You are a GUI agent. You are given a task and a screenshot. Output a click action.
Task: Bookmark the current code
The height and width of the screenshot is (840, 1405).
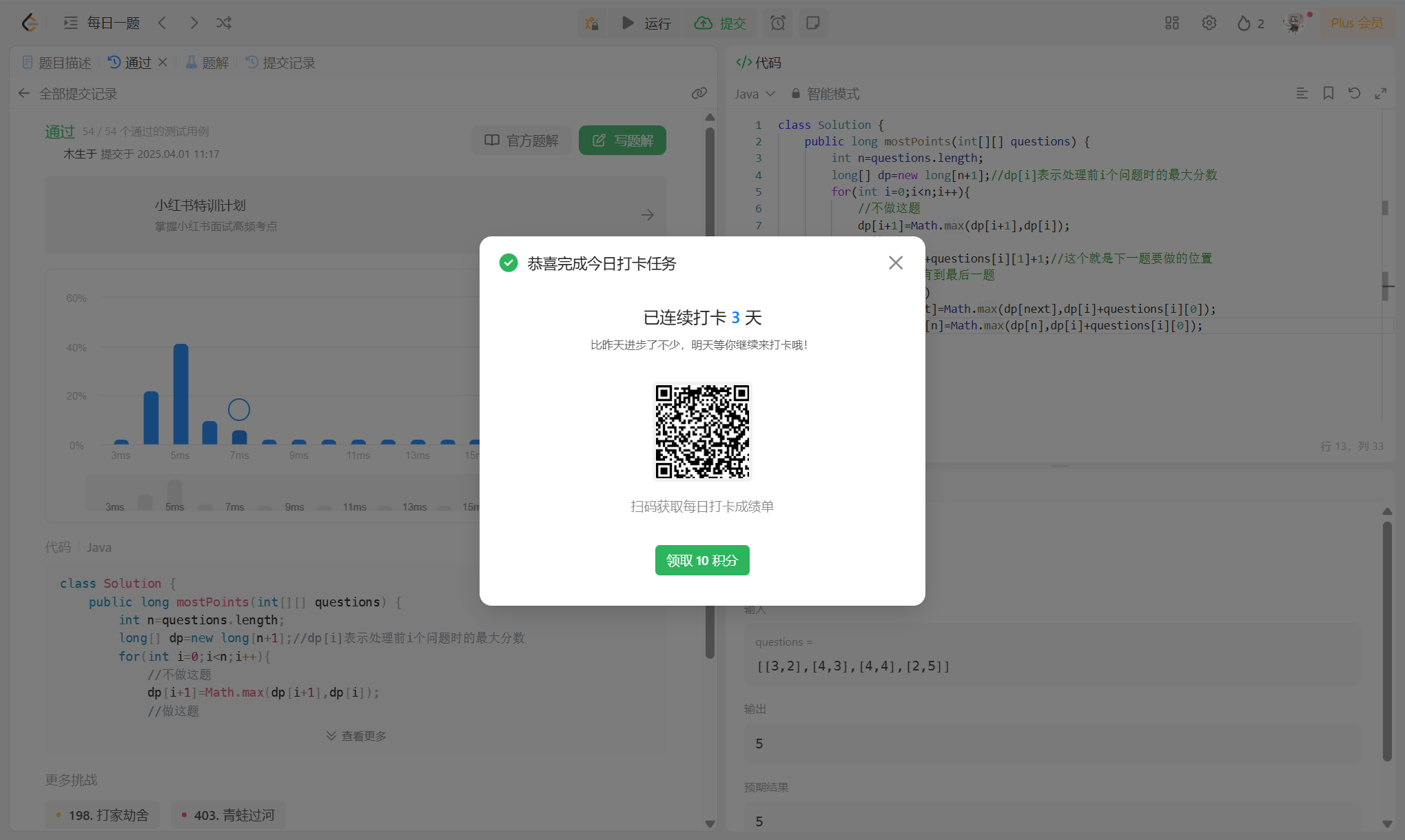pyautogui.click(x=1329, y=93)
